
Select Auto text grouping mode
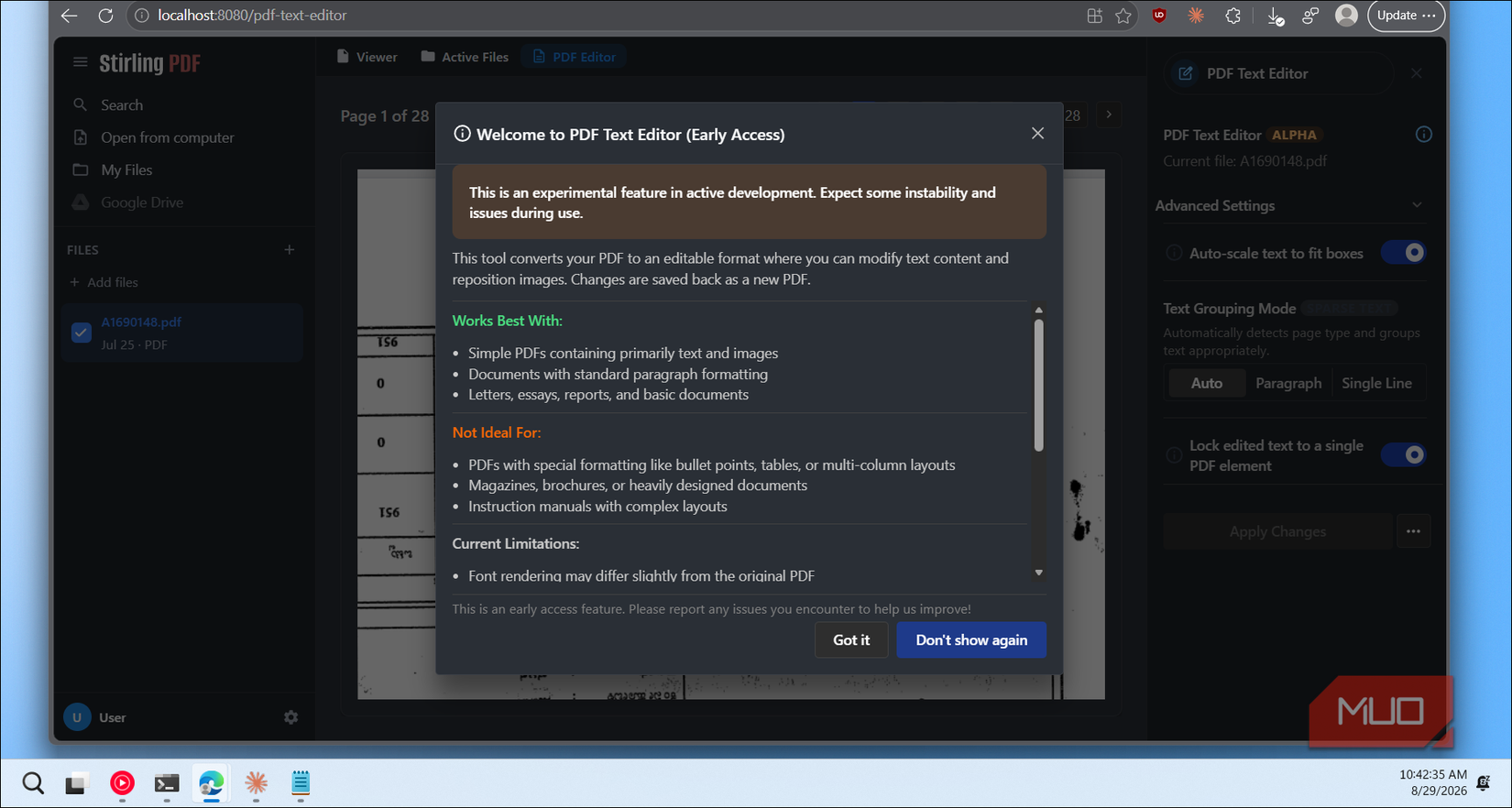1206,383
